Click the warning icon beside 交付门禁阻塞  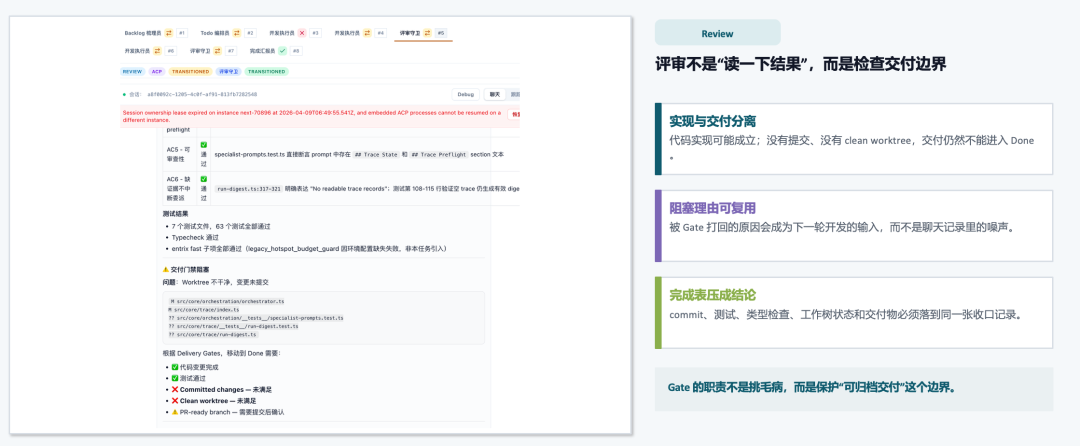(x=165, y=270)
